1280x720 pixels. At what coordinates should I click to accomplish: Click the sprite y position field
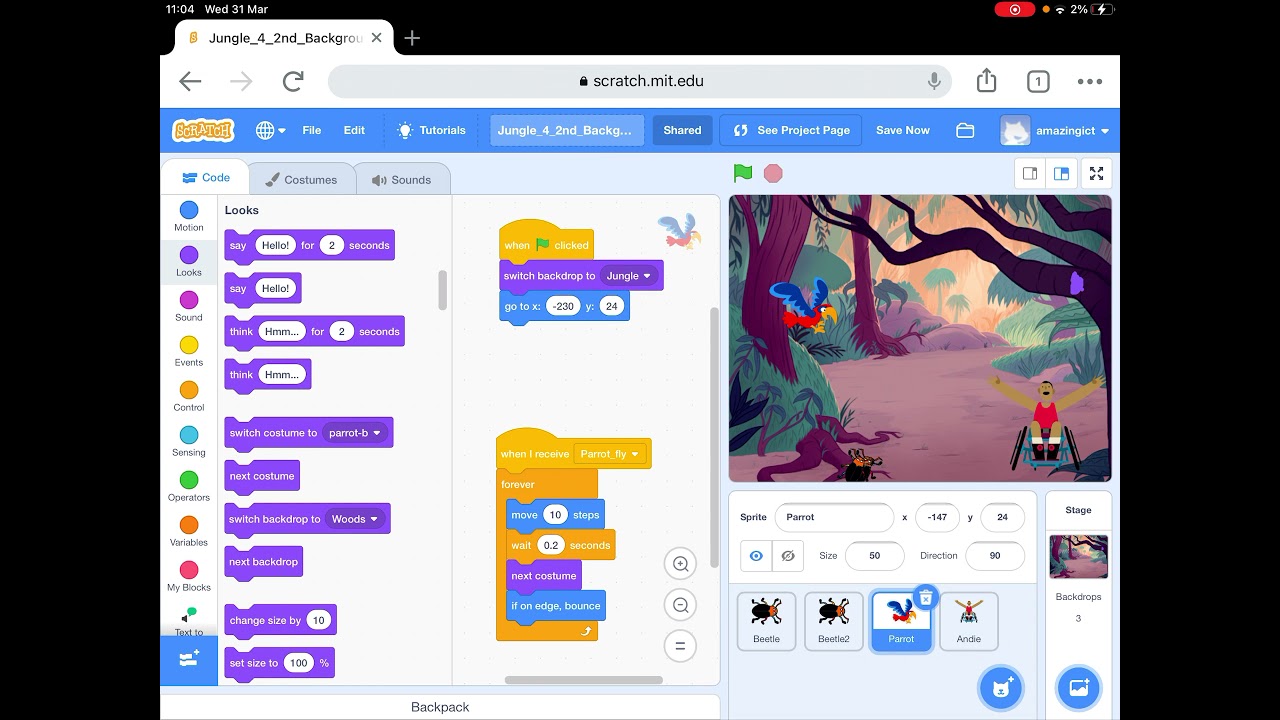(1002, 517)
